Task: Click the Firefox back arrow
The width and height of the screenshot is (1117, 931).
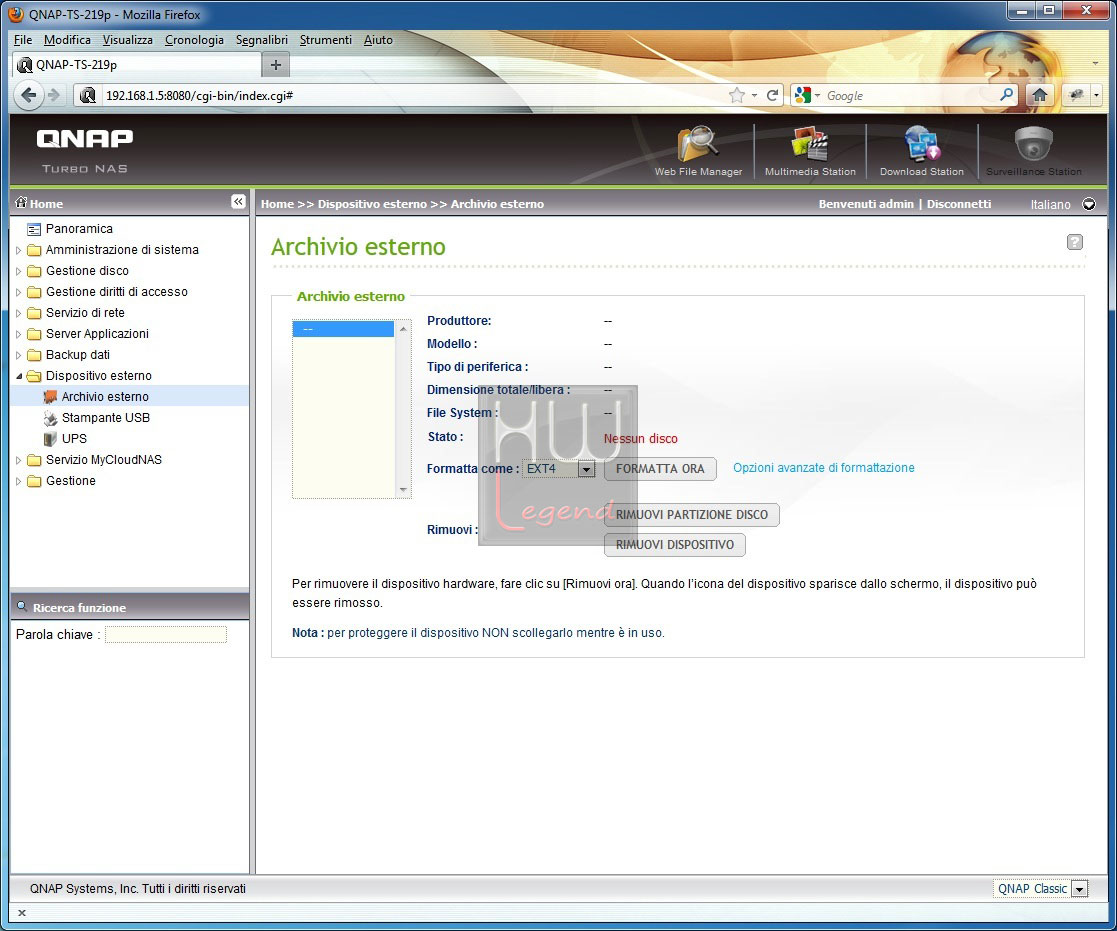Action: [x=28, y=95]
